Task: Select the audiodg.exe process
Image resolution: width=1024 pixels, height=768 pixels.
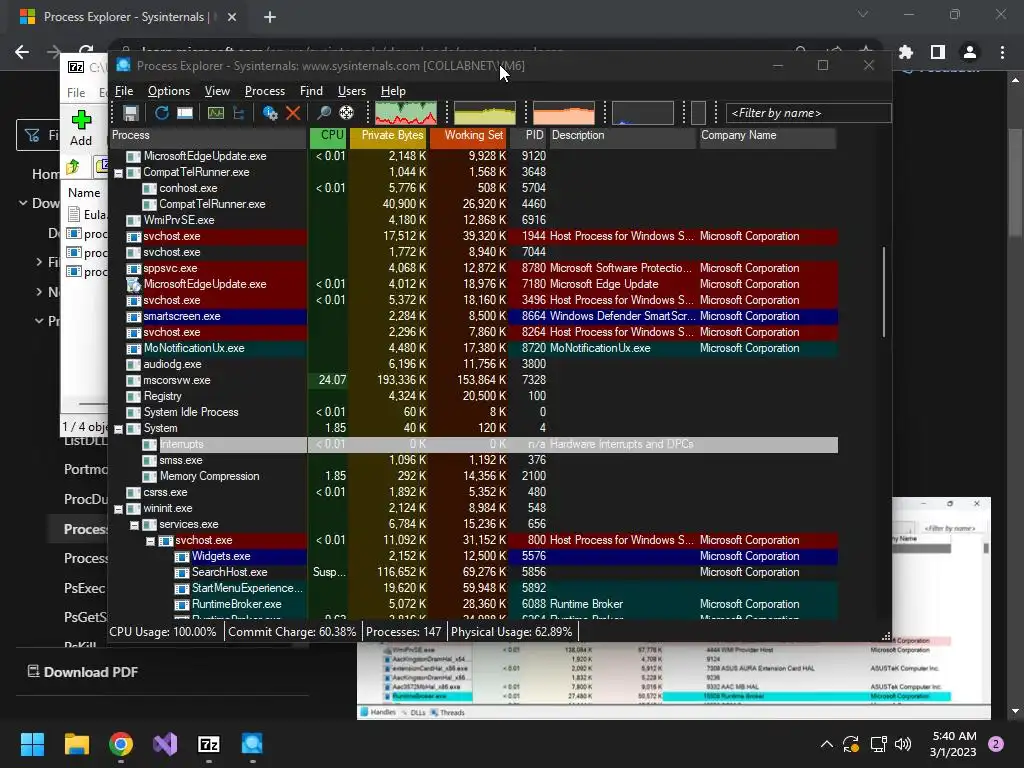Action: [x=473, y=364]
